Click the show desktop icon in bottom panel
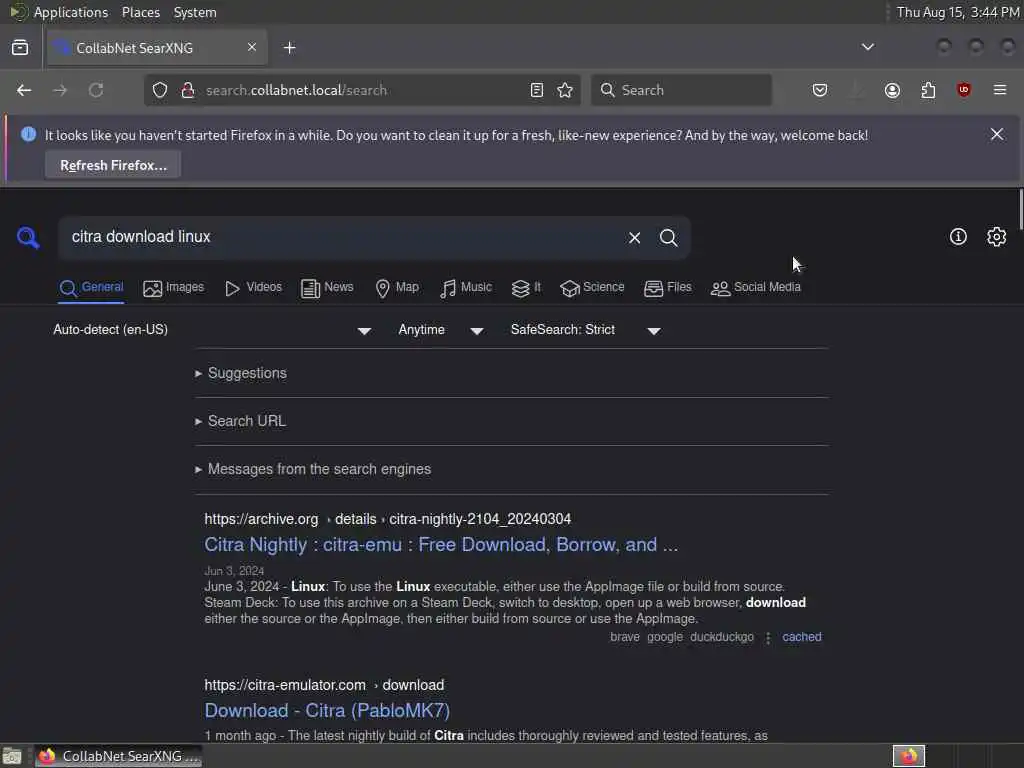The height and width of the screenshot is (768, 1024). click(12, 756)
